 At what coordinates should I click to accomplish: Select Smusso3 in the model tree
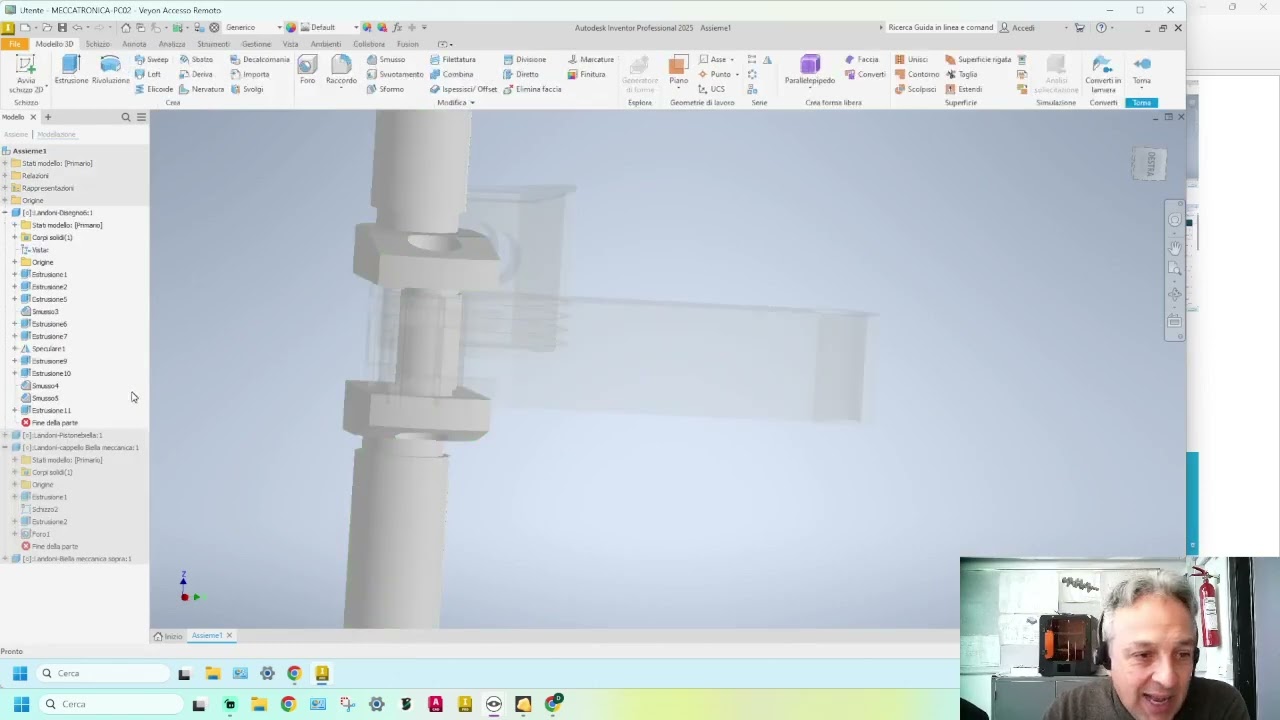(45, 311)
